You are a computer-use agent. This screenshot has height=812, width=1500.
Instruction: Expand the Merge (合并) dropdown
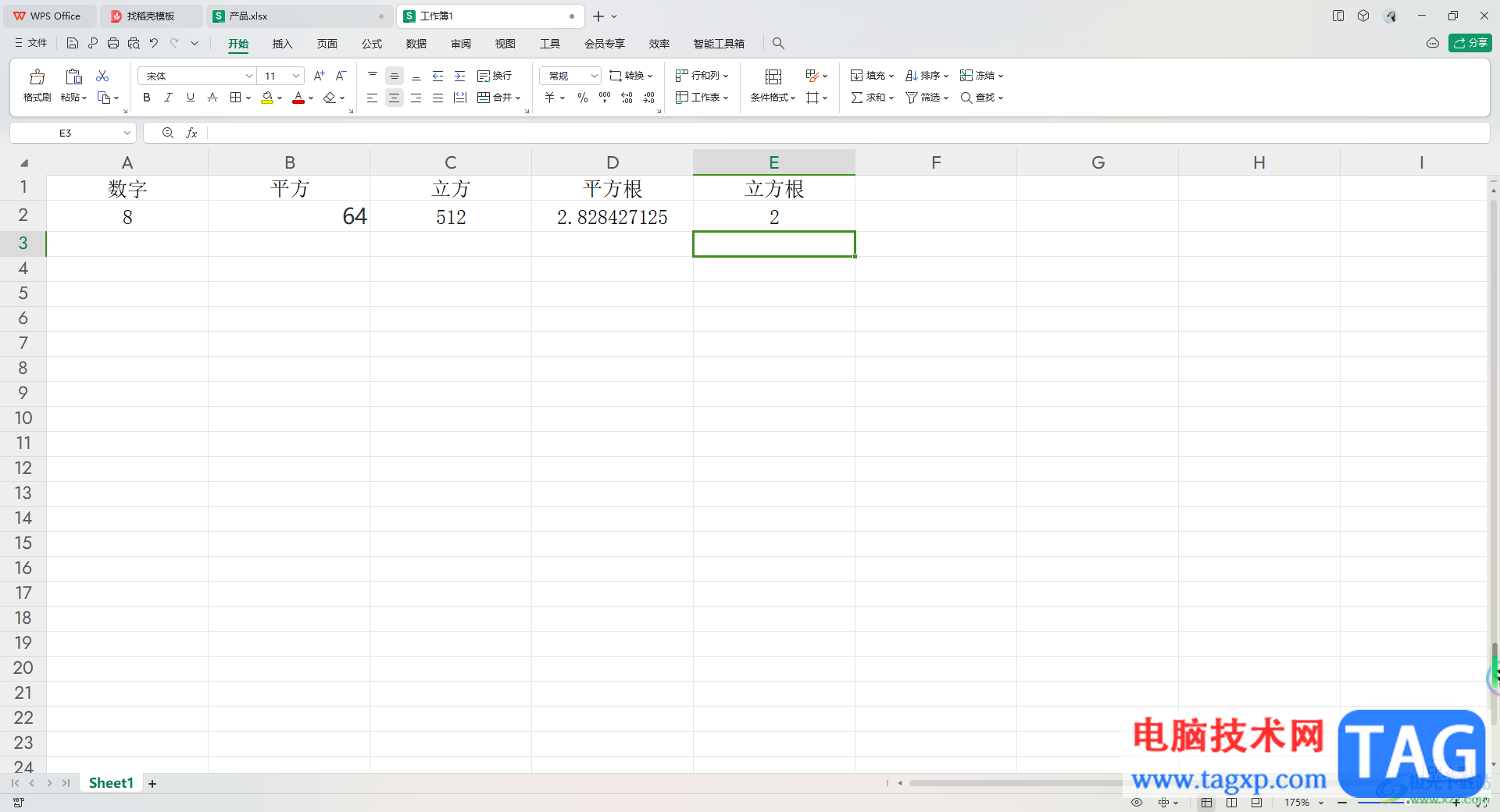click(518, 98)
